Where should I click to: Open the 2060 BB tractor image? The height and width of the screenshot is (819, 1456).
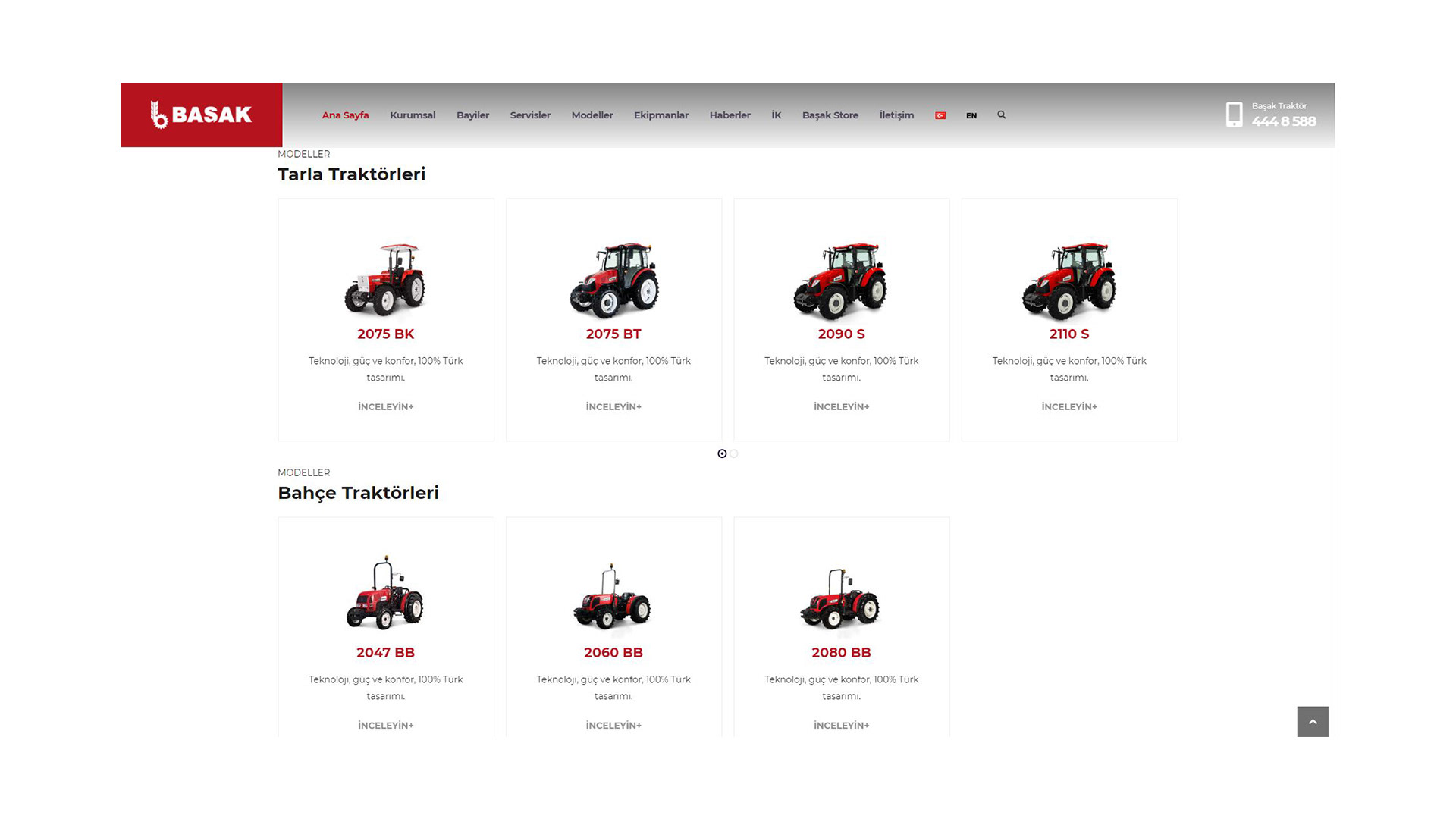[613, 597]
